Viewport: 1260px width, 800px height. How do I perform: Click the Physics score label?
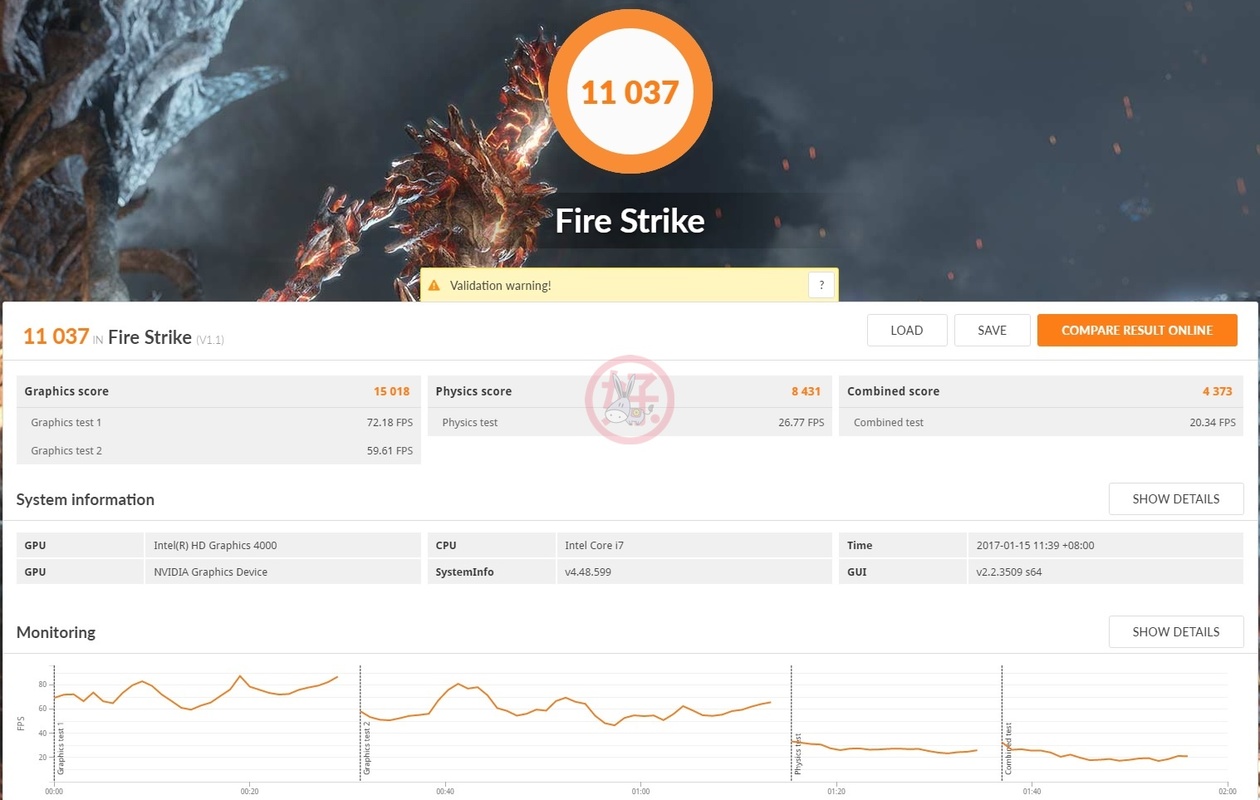473,391
